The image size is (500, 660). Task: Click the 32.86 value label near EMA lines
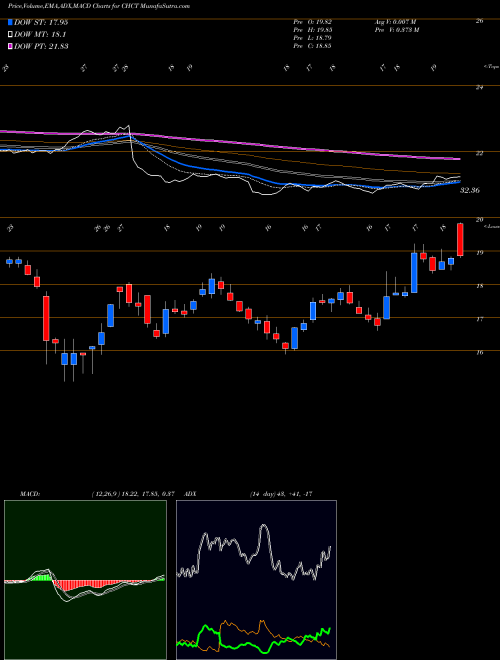[470, 190]
